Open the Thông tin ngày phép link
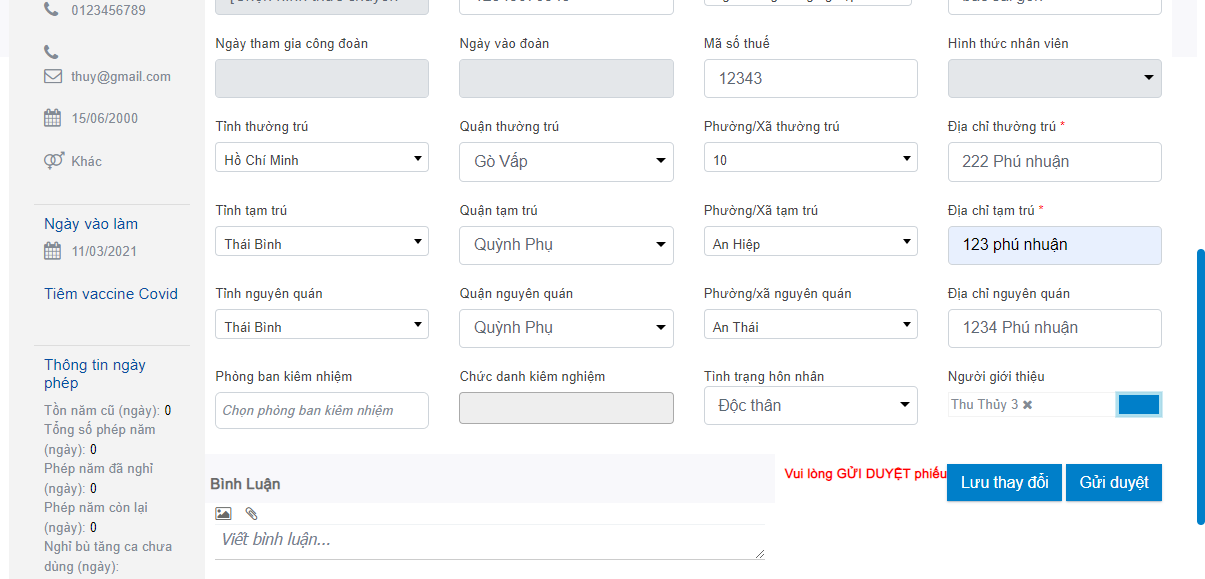The image size is (1205, 579). pos(95,373)
